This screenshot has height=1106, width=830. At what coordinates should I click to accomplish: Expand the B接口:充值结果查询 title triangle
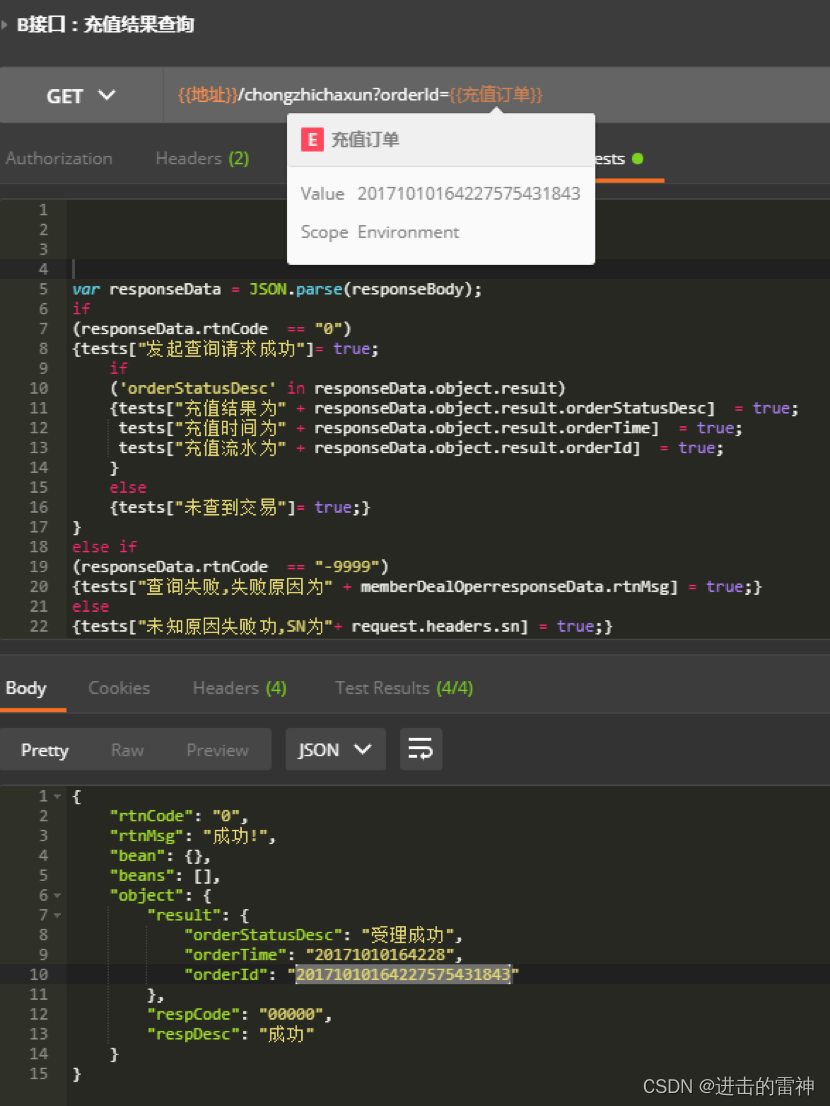[x=4, y=25]
